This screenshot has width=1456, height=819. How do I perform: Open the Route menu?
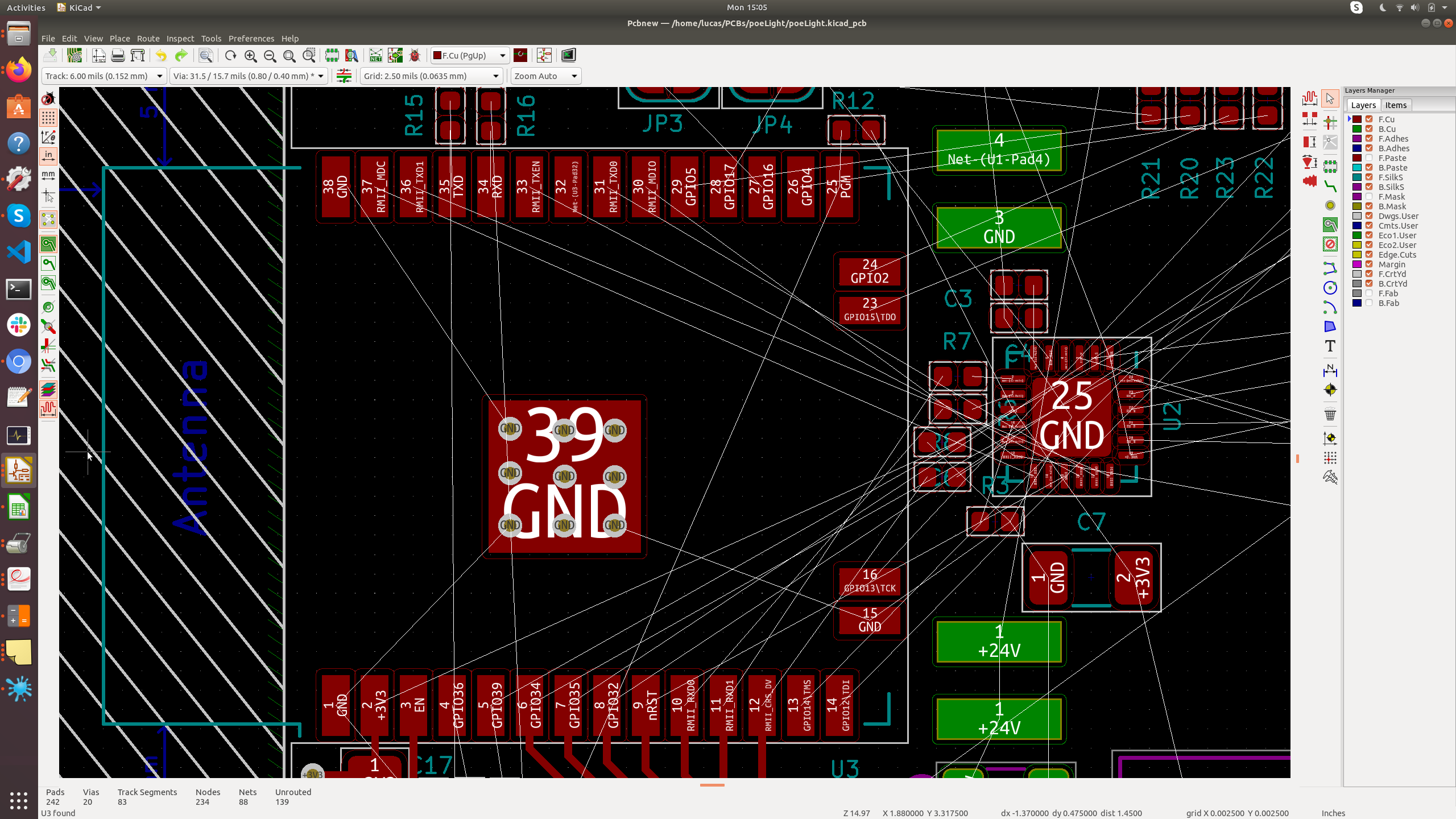coord(148,38)
